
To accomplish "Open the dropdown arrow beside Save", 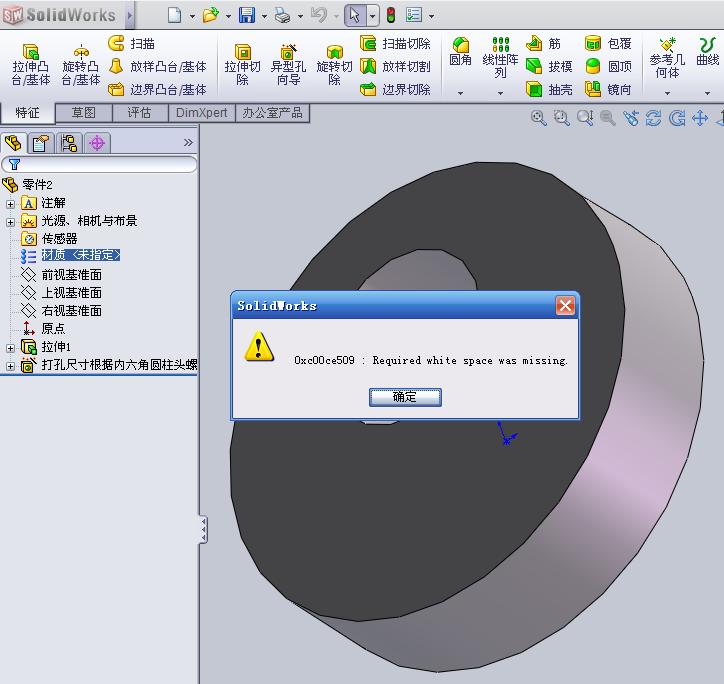I will (x=264, y=16).
